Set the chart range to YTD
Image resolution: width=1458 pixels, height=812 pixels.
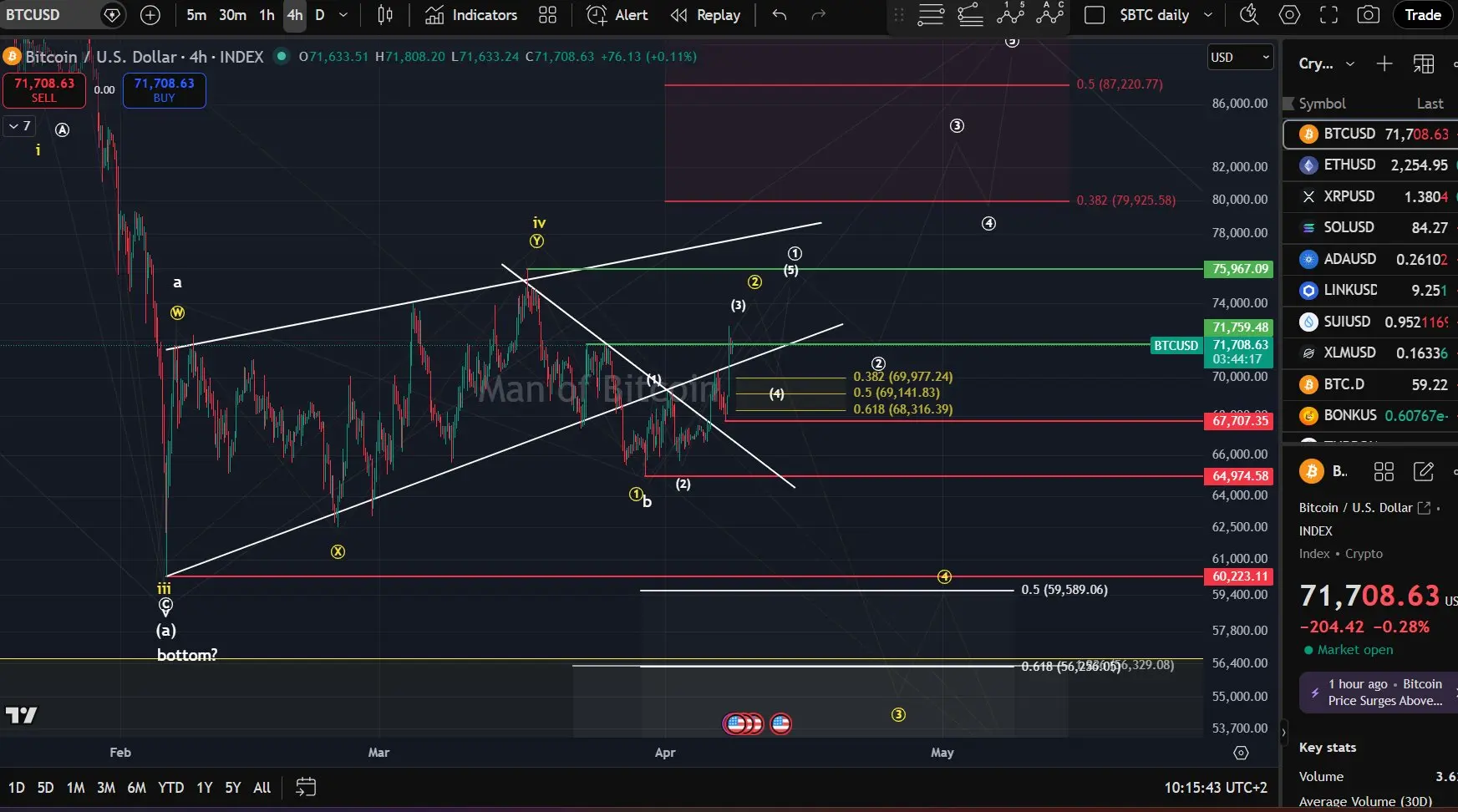(x=171, y=787)
